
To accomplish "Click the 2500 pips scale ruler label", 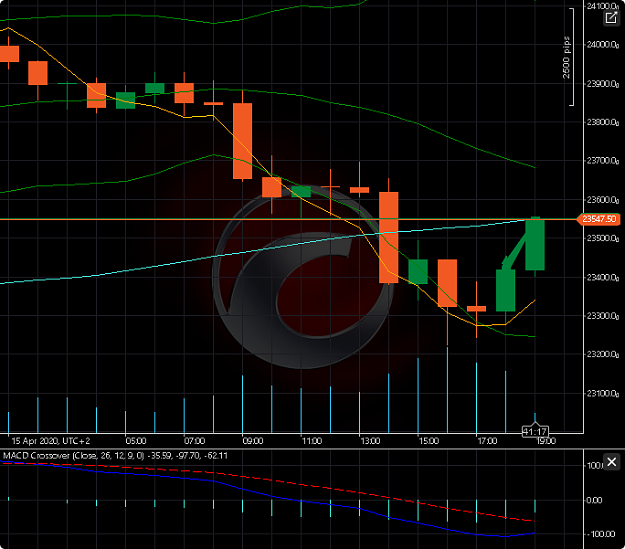I will (566, 57).
